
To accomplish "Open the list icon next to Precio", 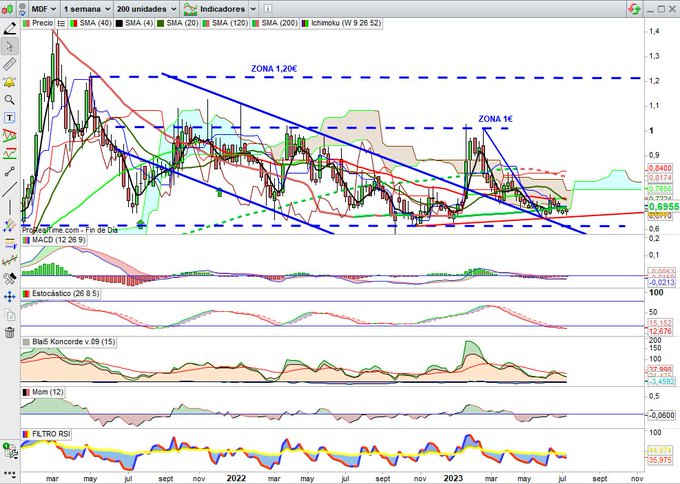I will tap(61, 23).
